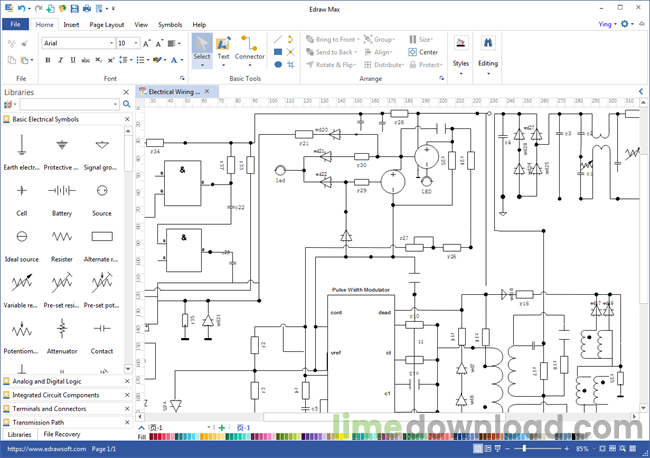Select the Line drawing tool
The image size is (650, 458).
click(278, 39)
